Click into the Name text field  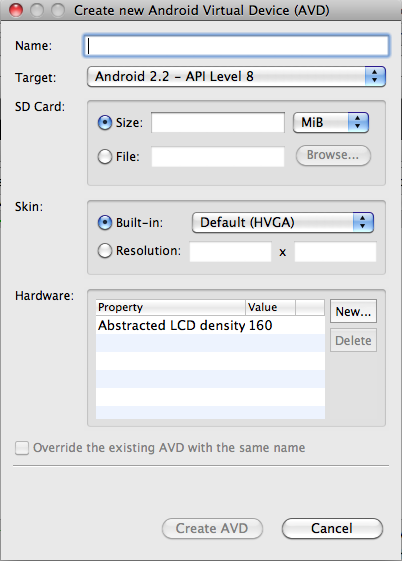(x=236, y=46)
